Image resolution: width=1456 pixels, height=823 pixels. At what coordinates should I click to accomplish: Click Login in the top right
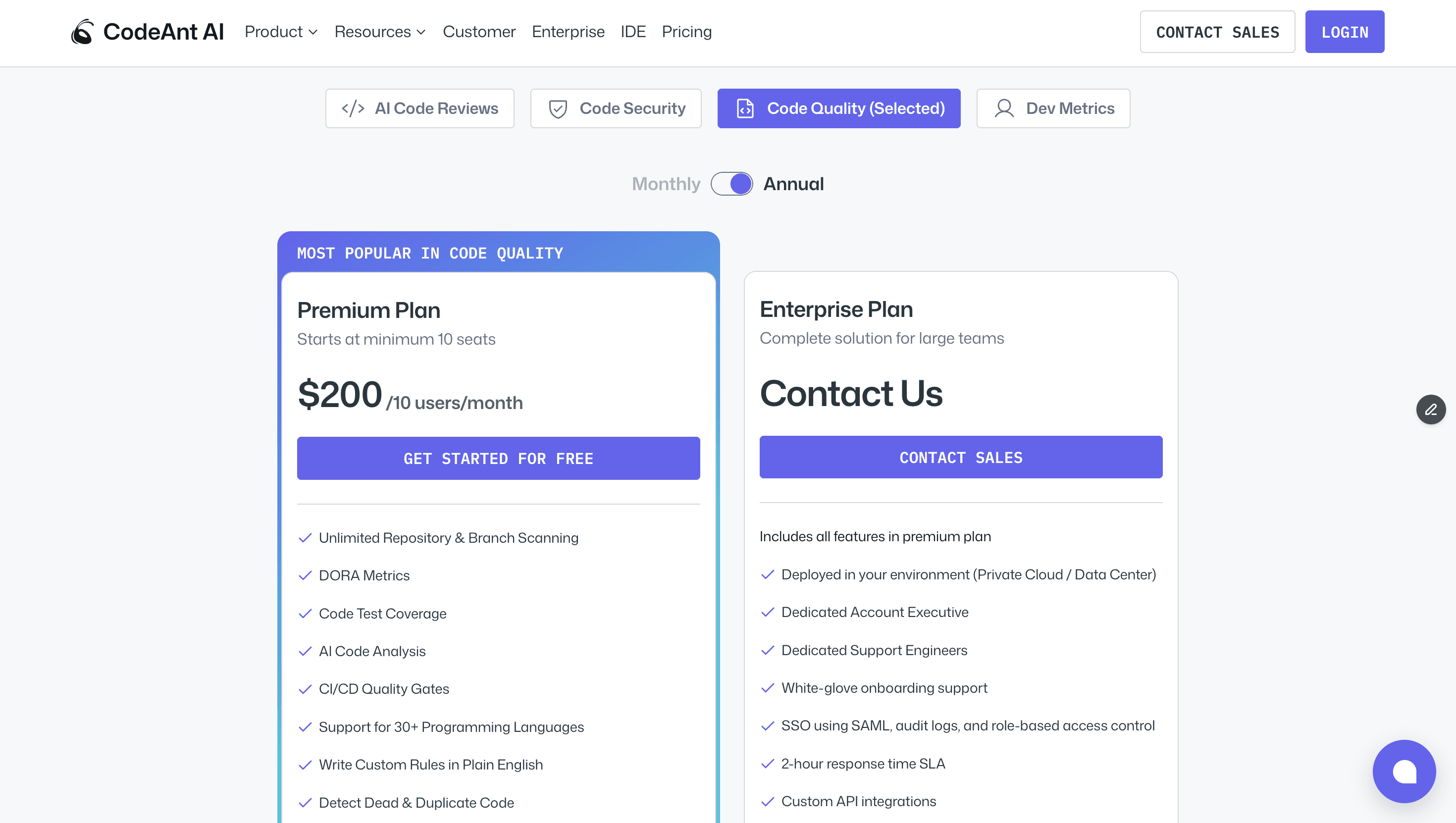[1344, 32]
